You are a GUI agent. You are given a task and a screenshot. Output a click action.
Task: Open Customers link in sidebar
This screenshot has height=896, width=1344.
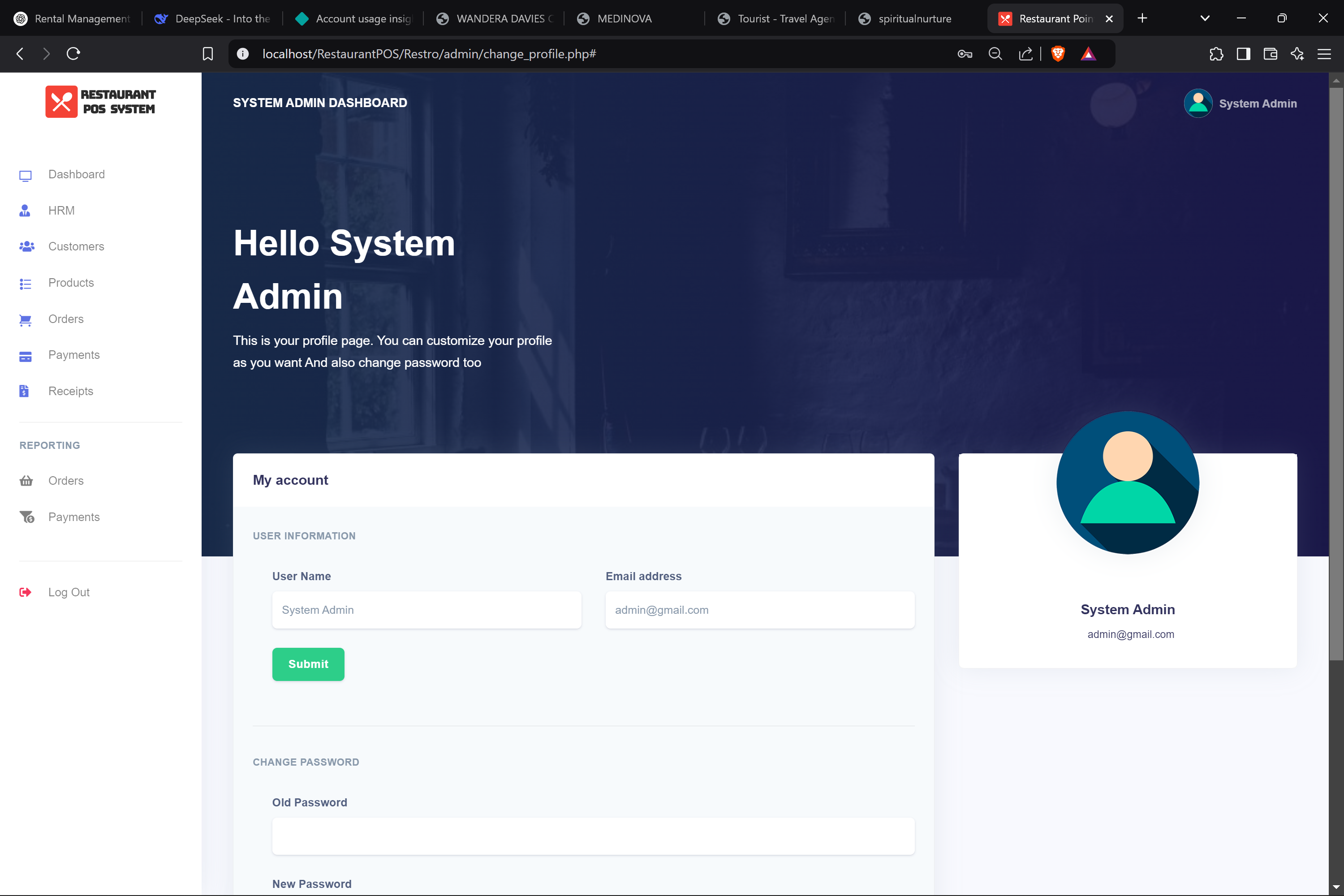pyautogui.click(x=76, y=246)
